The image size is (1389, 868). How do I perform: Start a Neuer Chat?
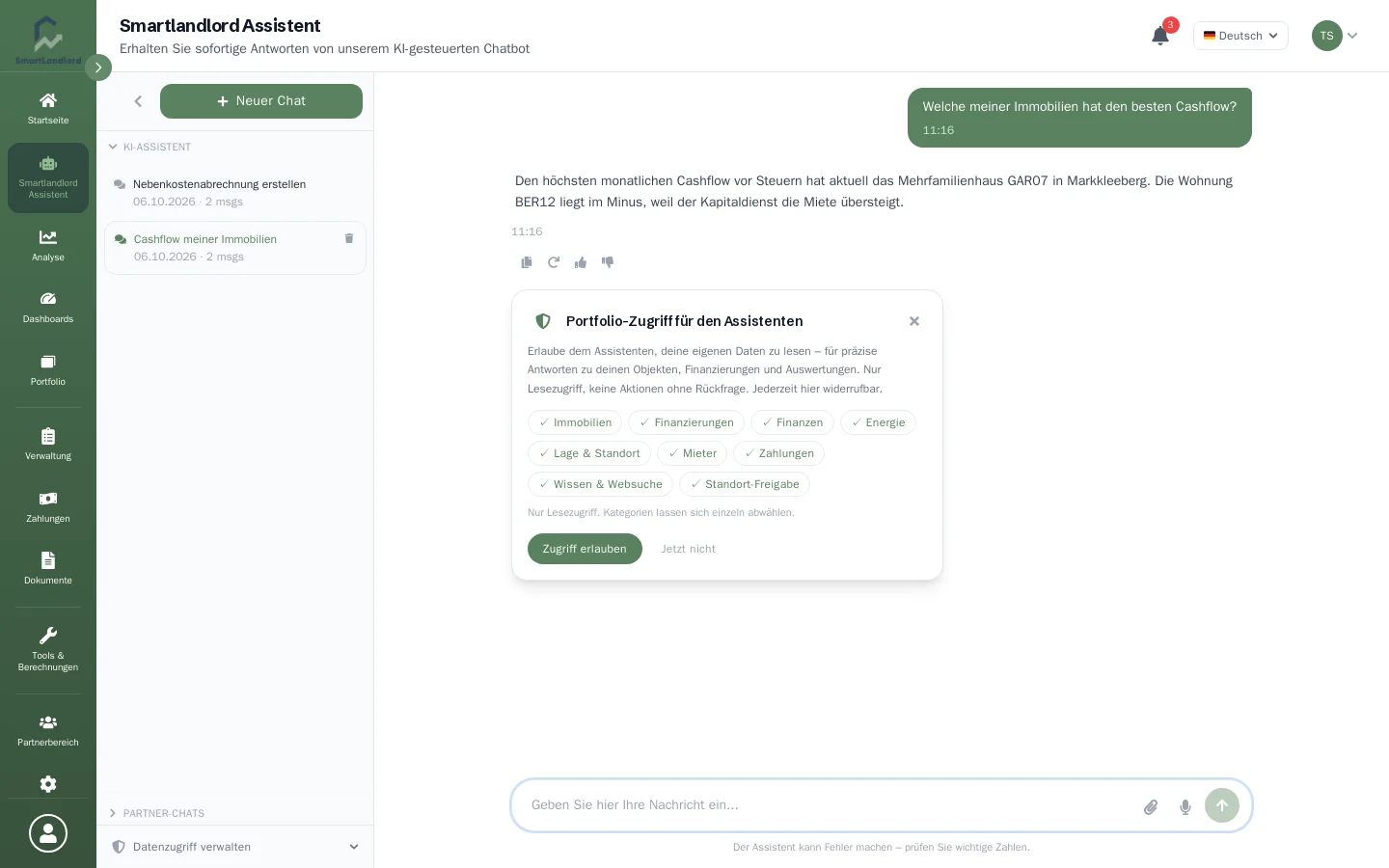coord(261,101)
